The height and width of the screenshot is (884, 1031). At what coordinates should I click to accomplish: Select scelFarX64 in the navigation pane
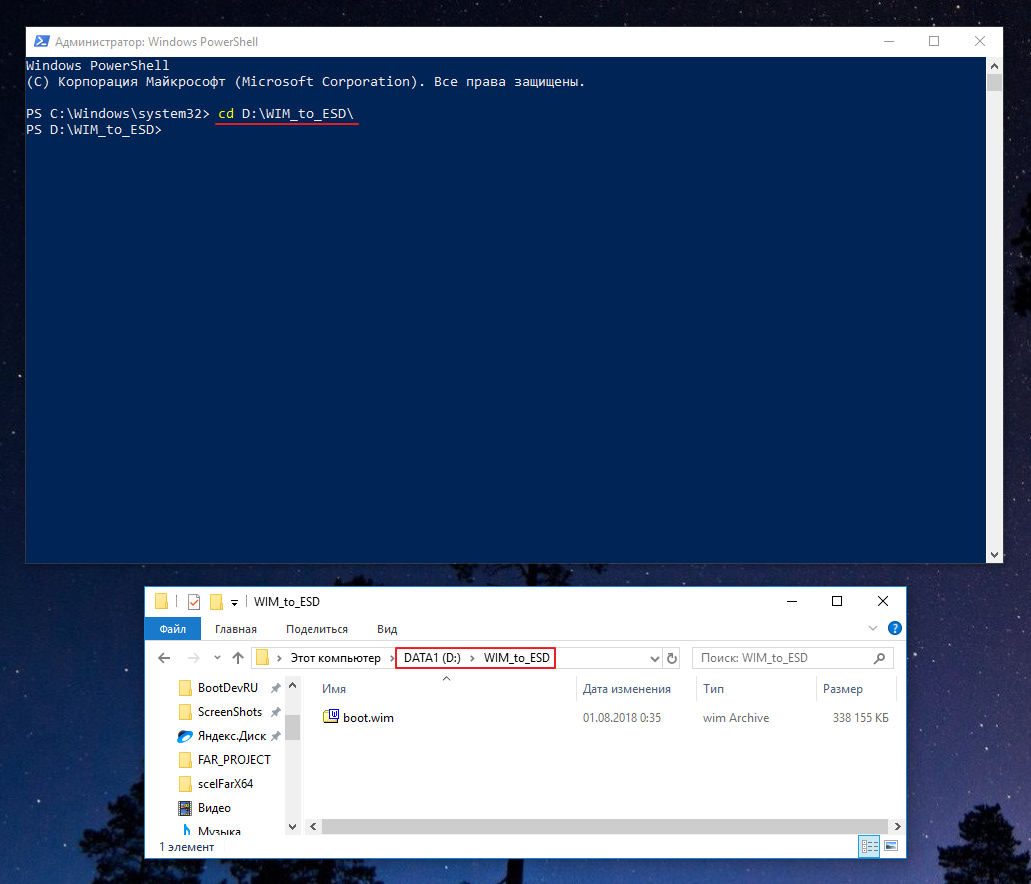click(x=225, y=784)
